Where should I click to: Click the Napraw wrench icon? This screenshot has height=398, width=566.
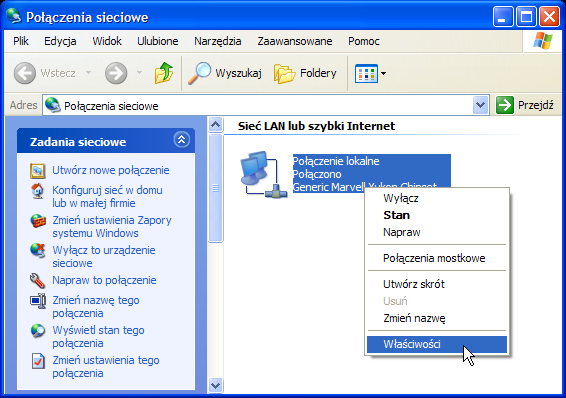(x=38, y=280)
